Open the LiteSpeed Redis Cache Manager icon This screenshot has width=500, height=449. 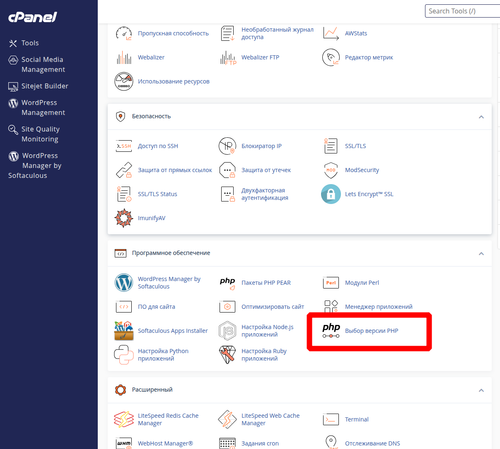click(x=124, y=419)
